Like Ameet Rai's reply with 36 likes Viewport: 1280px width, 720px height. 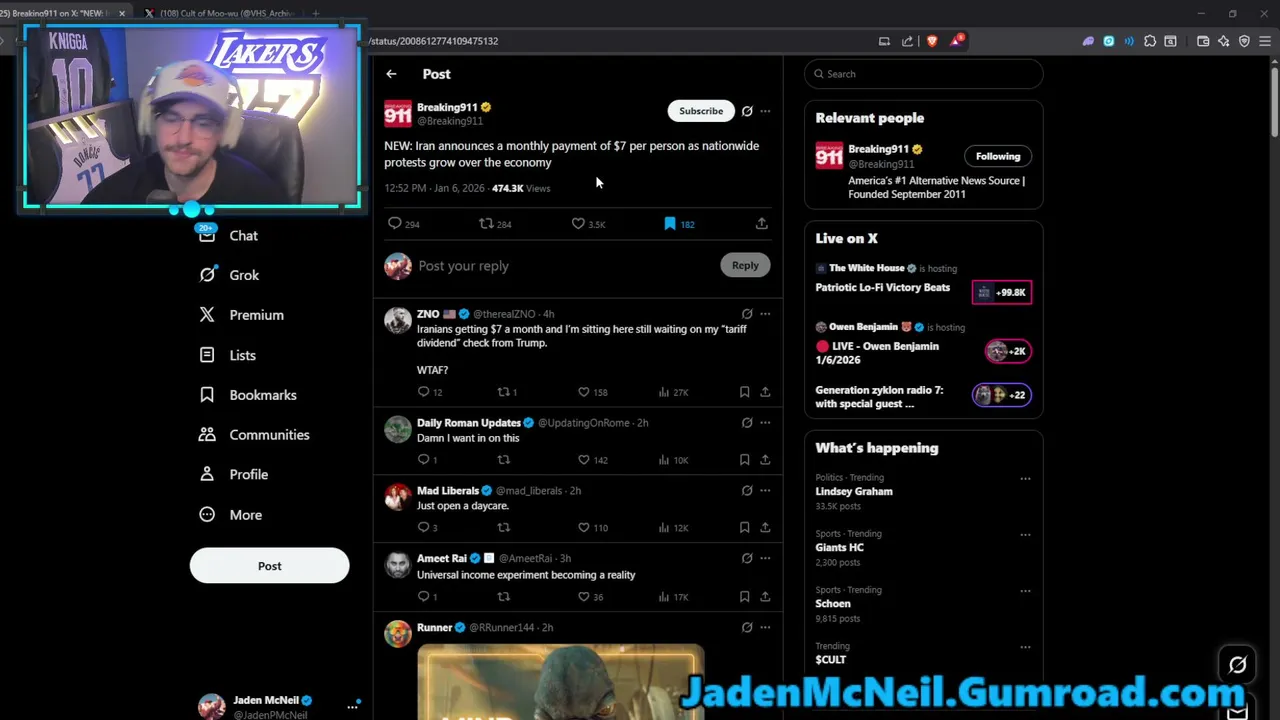tap(584, 597)
